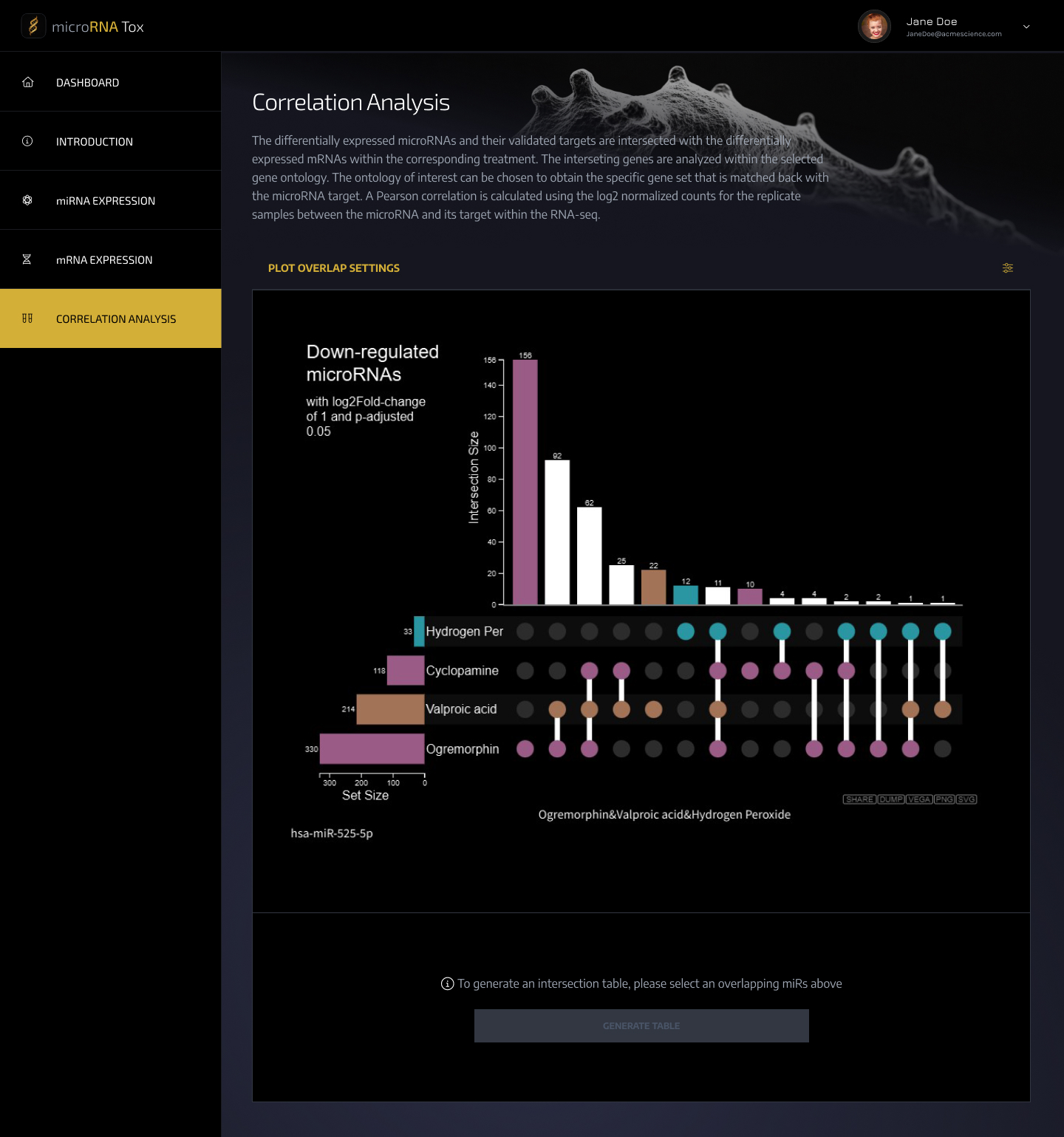Click Jane Doe's profile avatar
The image size is (1064, 1137).
point(874,27)
